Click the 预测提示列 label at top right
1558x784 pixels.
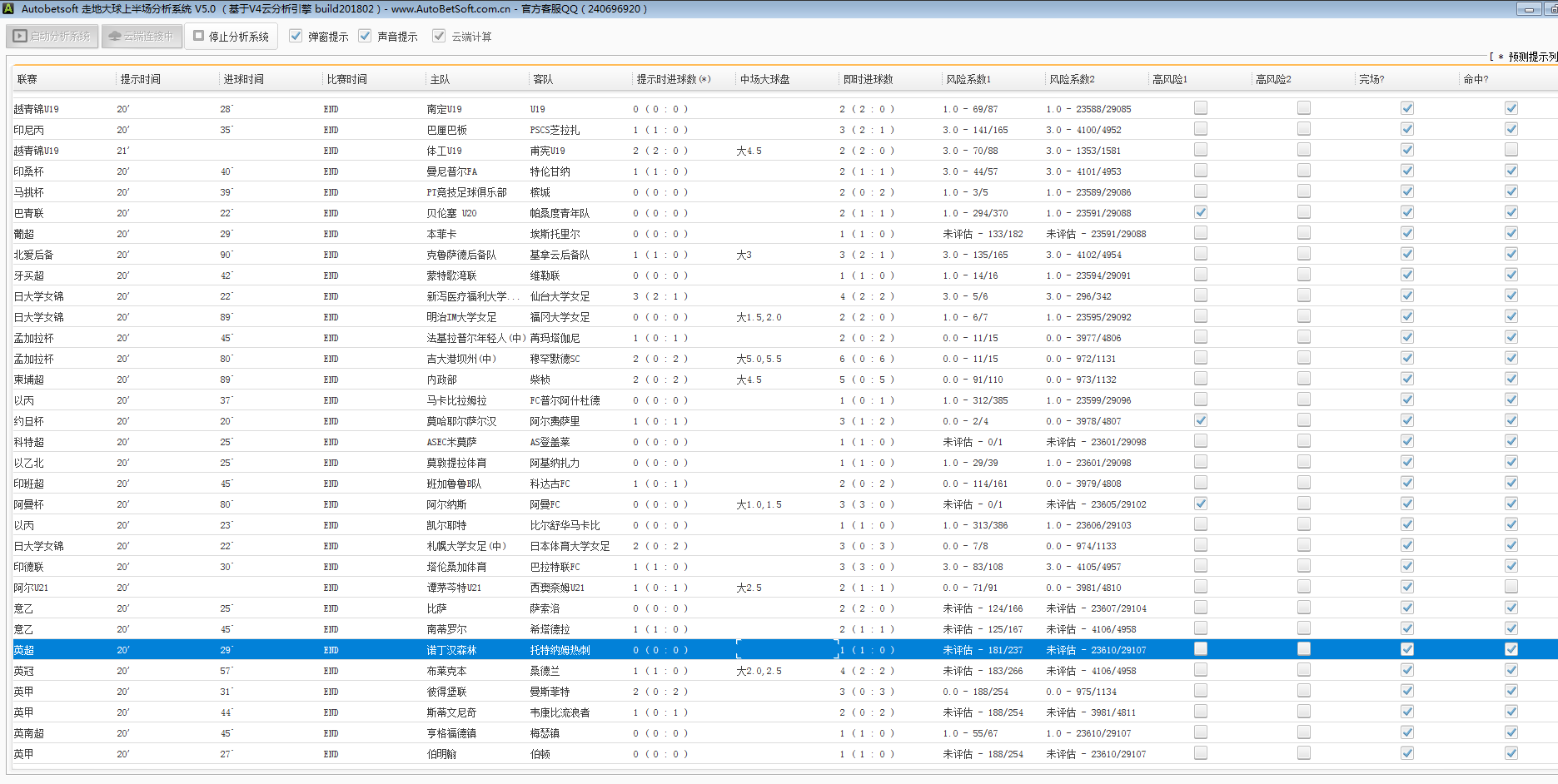click(x=1531, y=57)
